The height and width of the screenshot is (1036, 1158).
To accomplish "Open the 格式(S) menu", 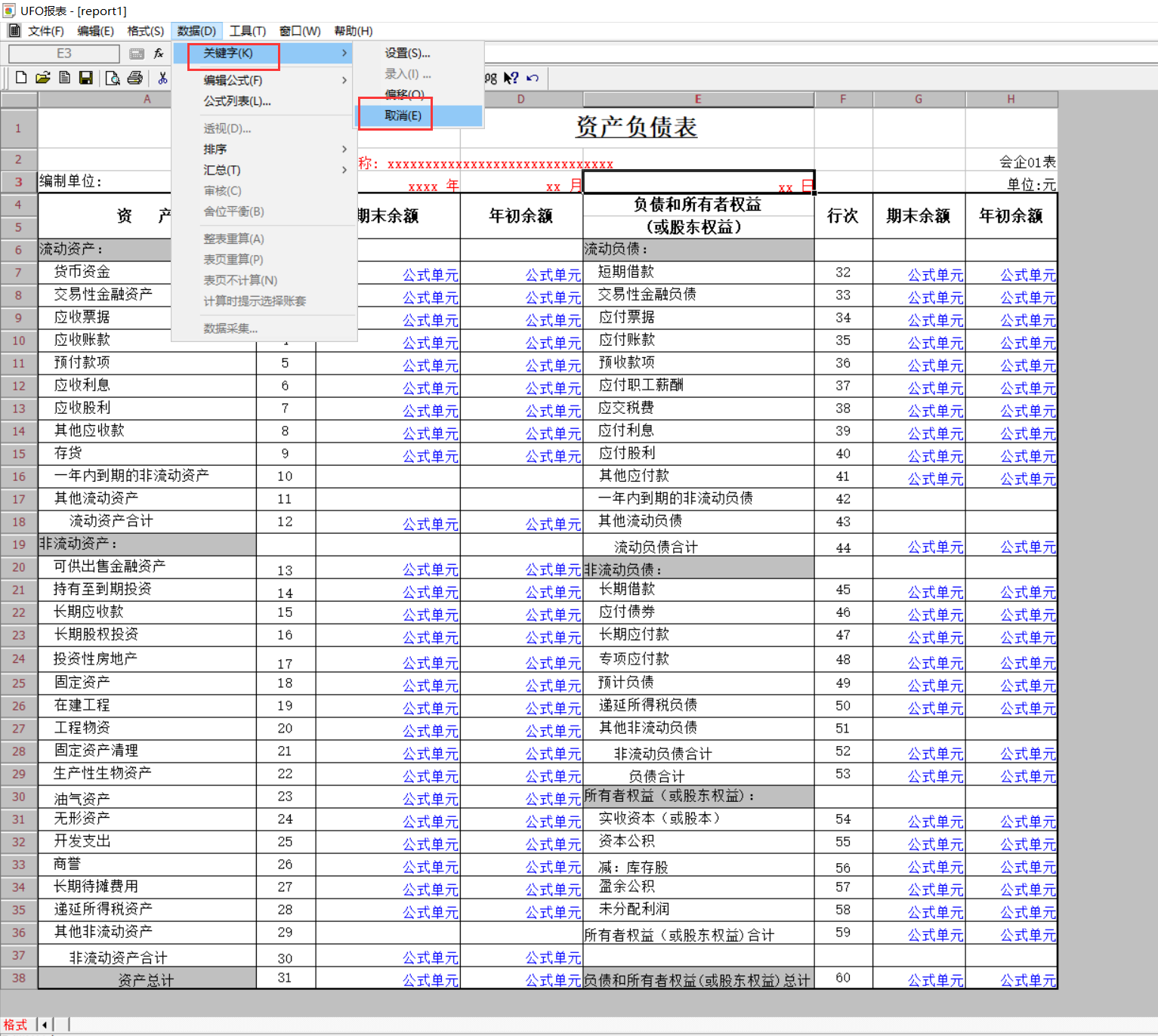I will [145, 30].
